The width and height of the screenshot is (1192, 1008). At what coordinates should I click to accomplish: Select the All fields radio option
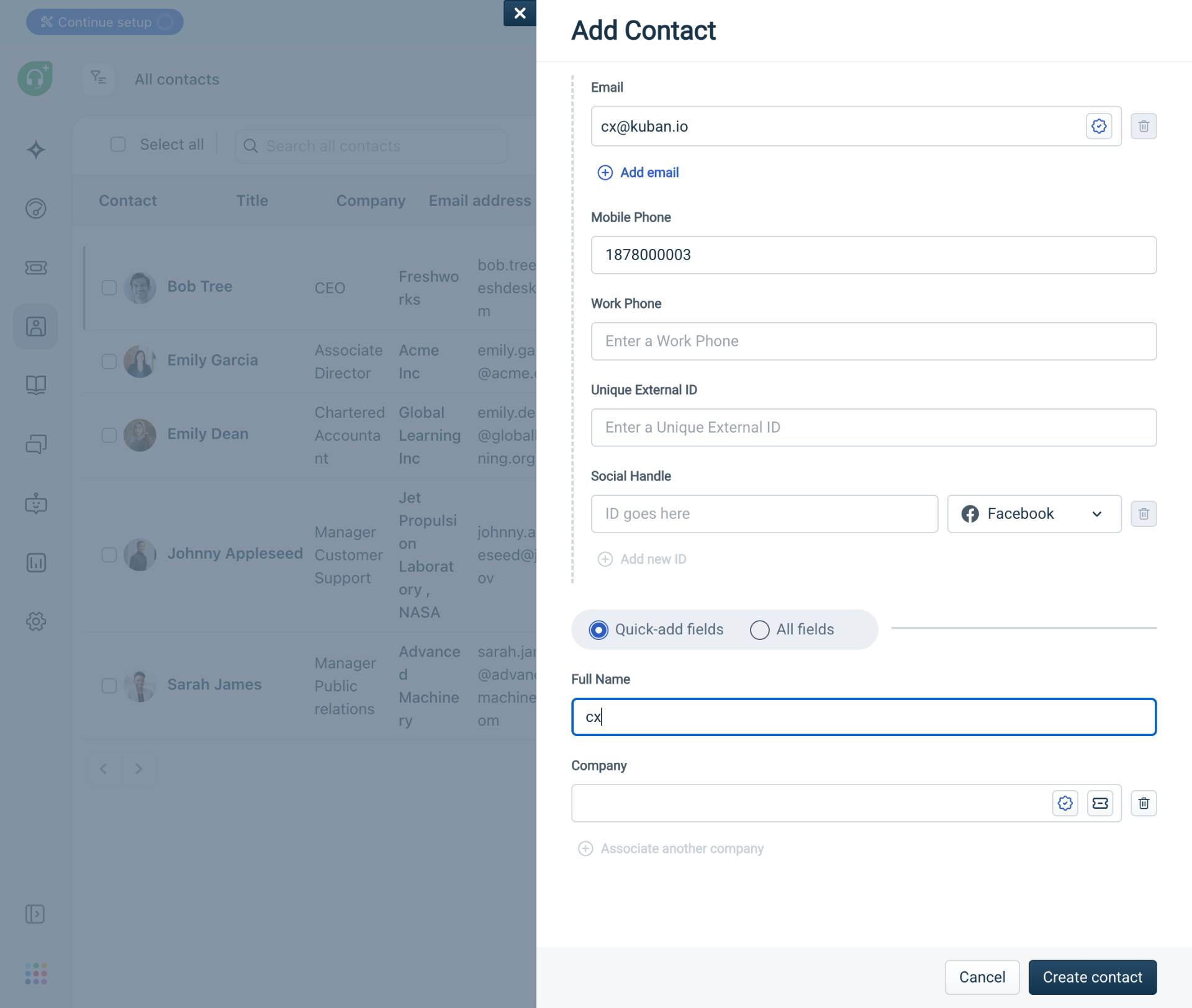click(x=759, y=630)
